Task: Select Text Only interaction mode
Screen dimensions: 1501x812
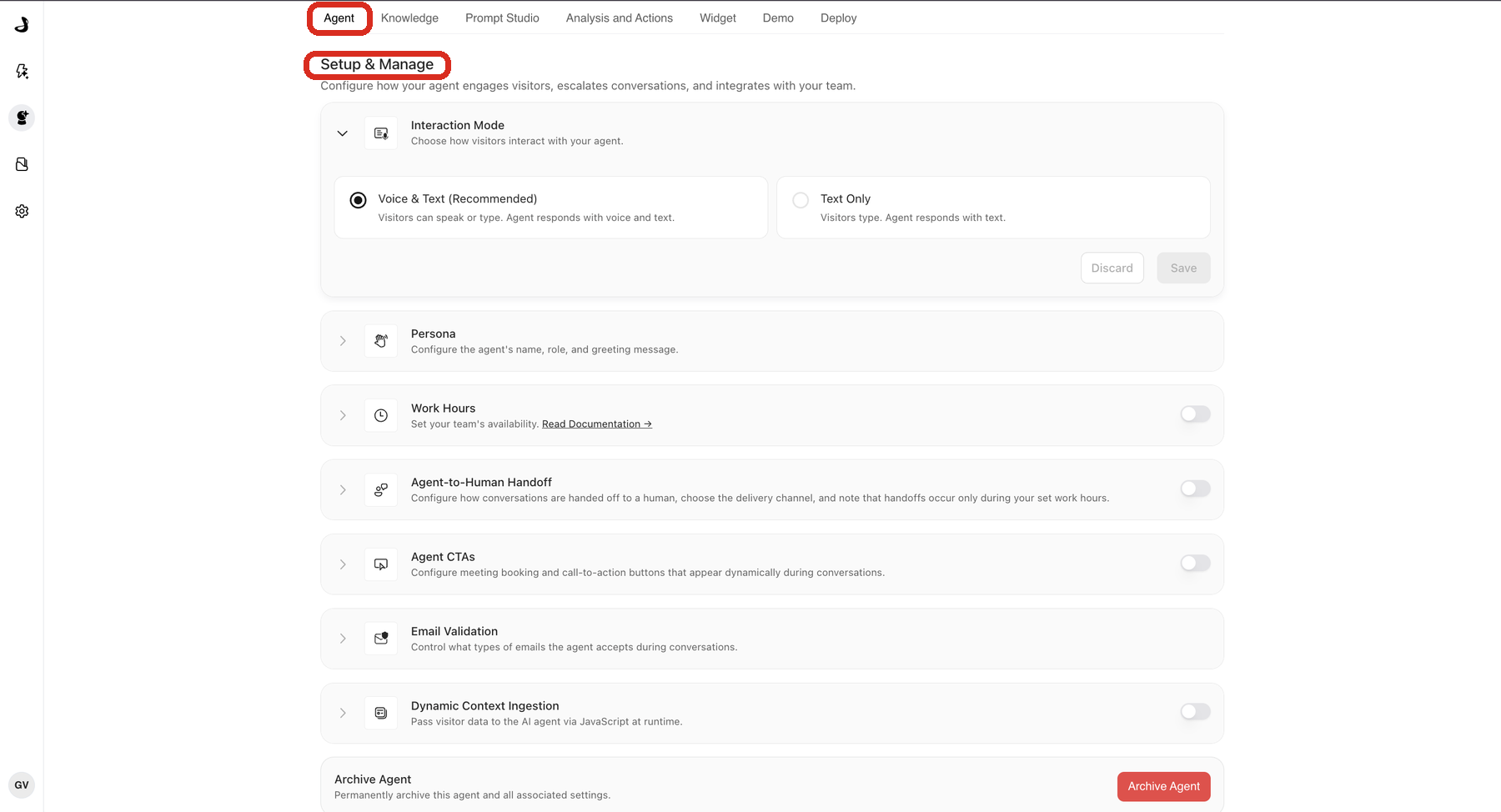Action: click(993, 208)
